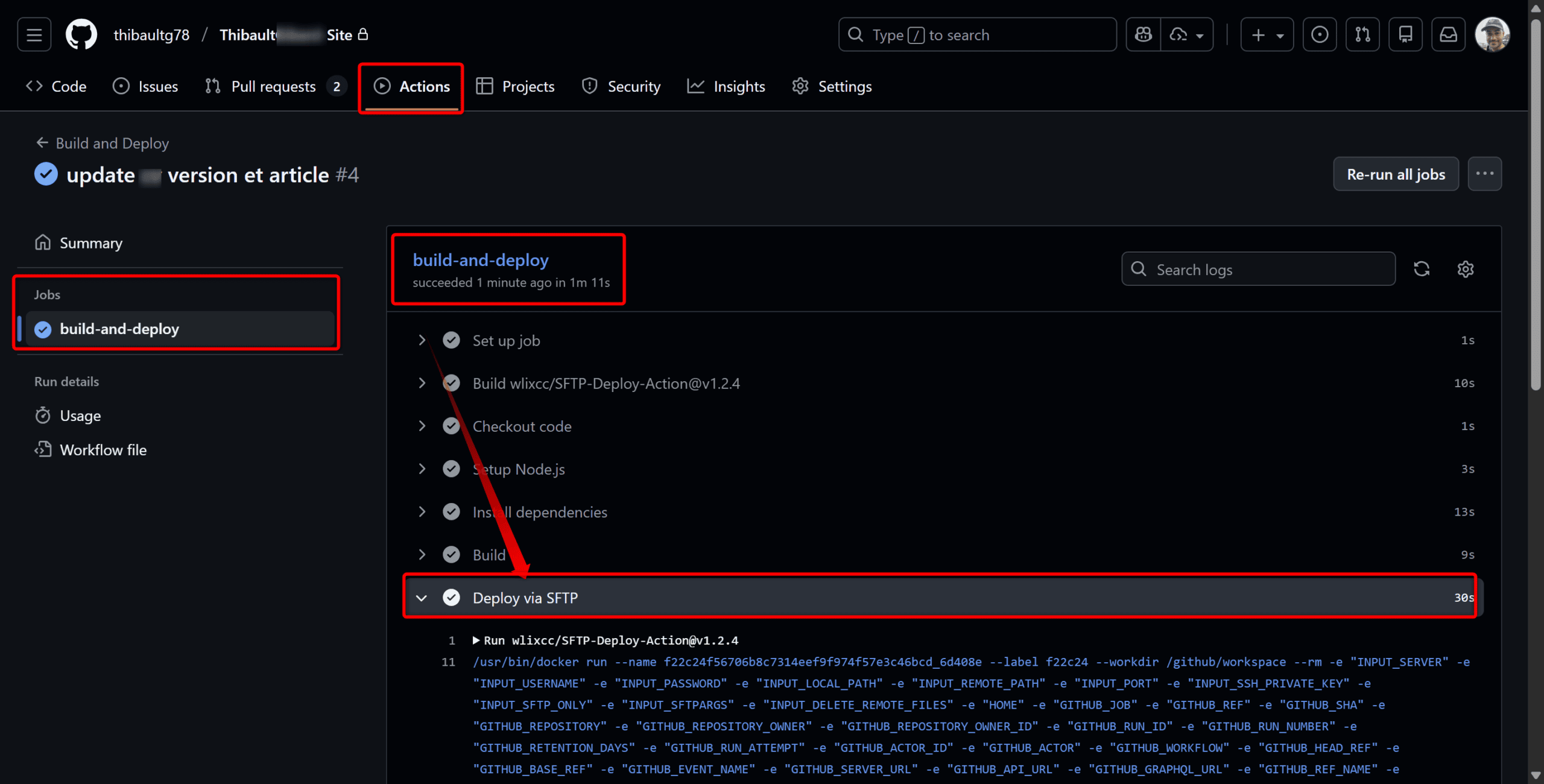Screen dimensions: 1544x784
Task: Click the pull requests header icon
Action: [x=1362, y=35]
